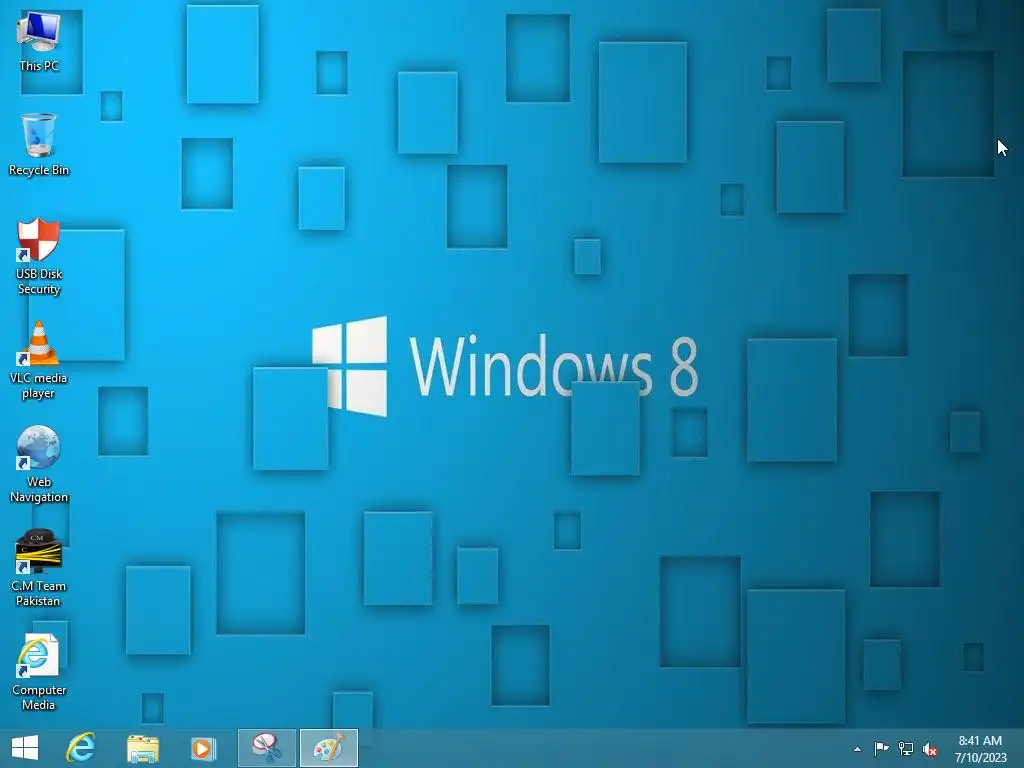
Task: Open File Explorer from the taskbar
Action: pos(142,749)
